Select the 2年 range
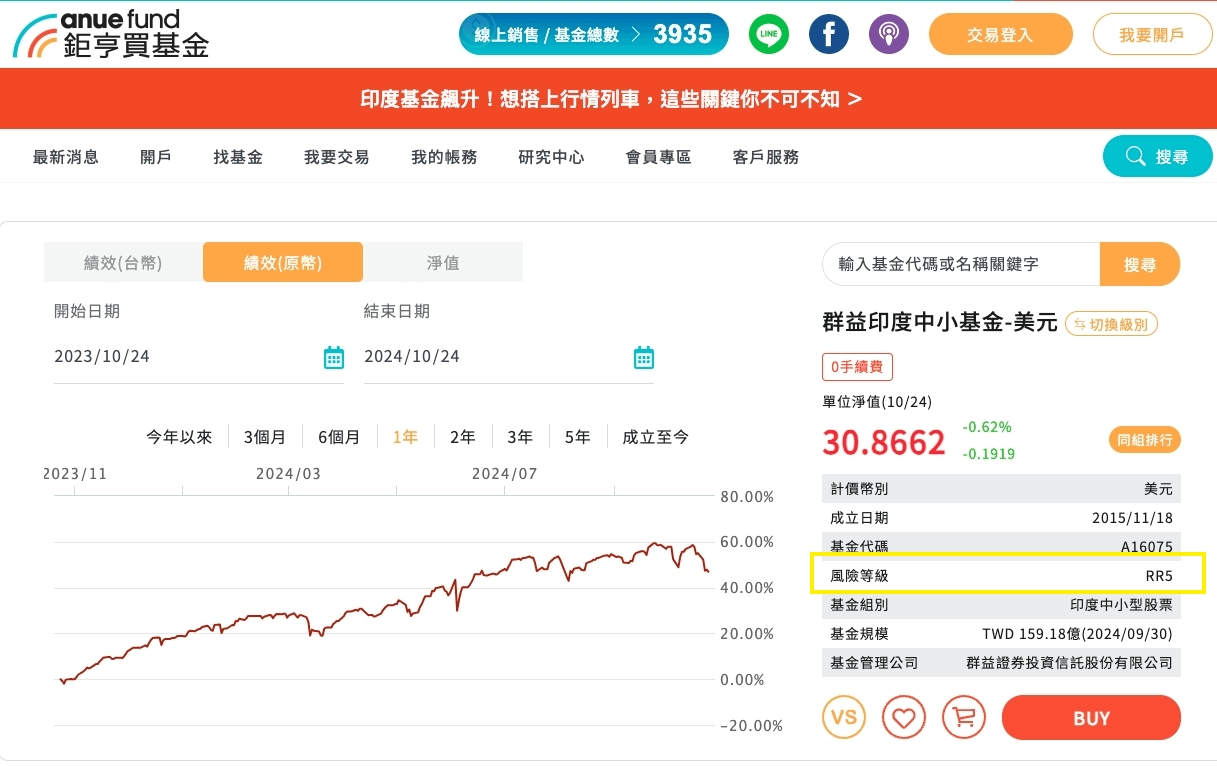The height and width of the screenshot is (766, 1217). (463, 437)
